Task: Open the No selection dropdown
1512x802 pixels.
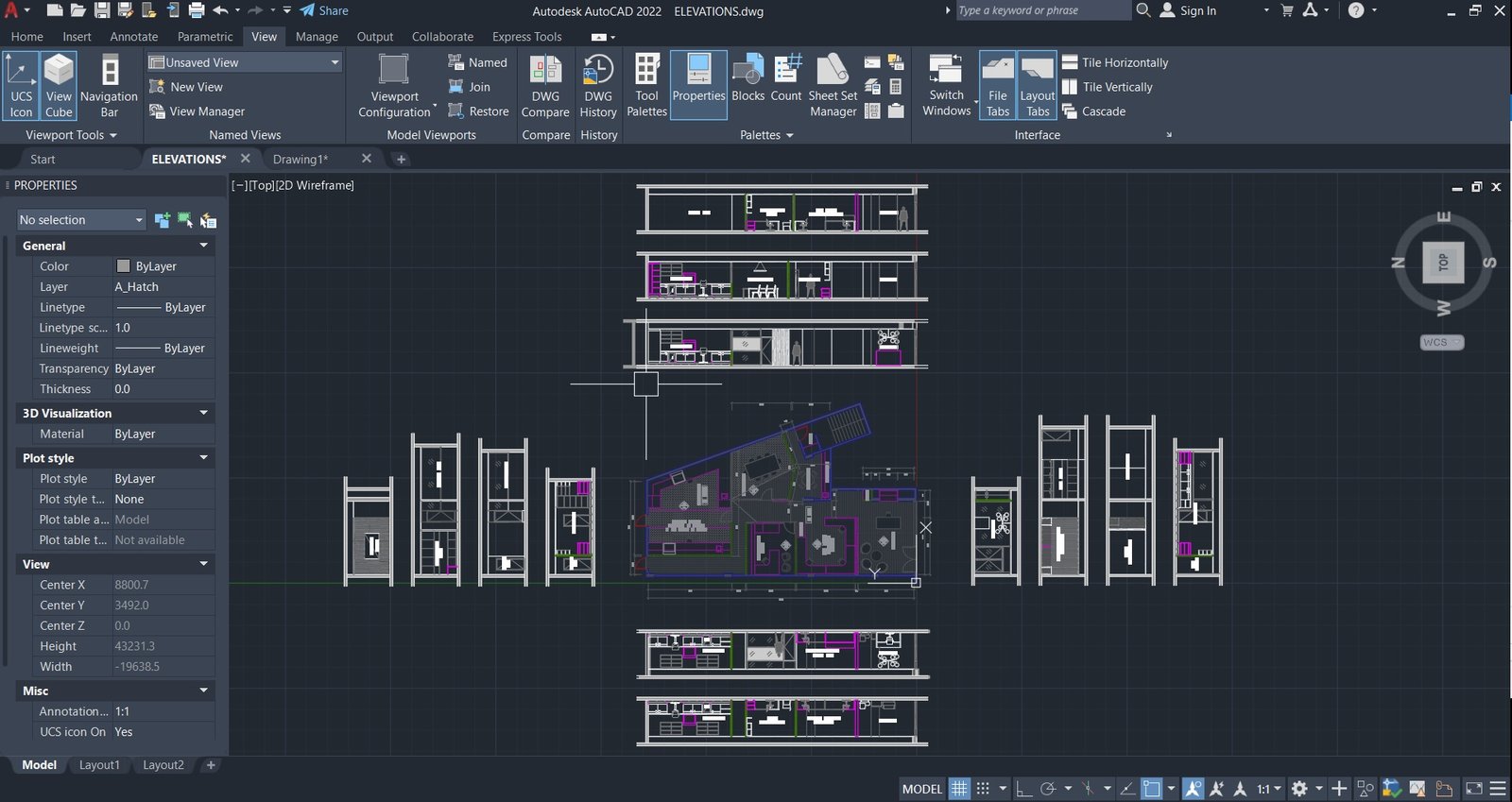Action: (x=81, y=220)
